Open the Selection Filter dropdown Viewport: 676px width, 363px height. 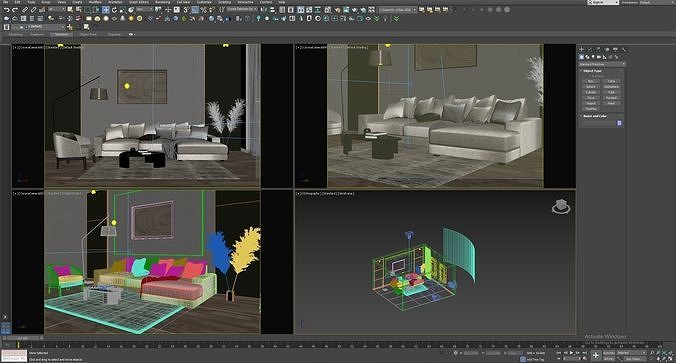point(56,9)
